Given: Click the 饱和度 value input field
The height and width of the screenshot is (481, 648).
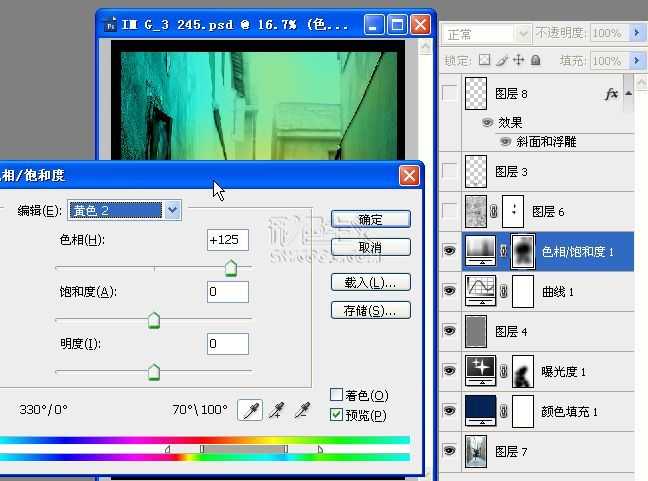Looking at the screenshot, I should [228, 292].
